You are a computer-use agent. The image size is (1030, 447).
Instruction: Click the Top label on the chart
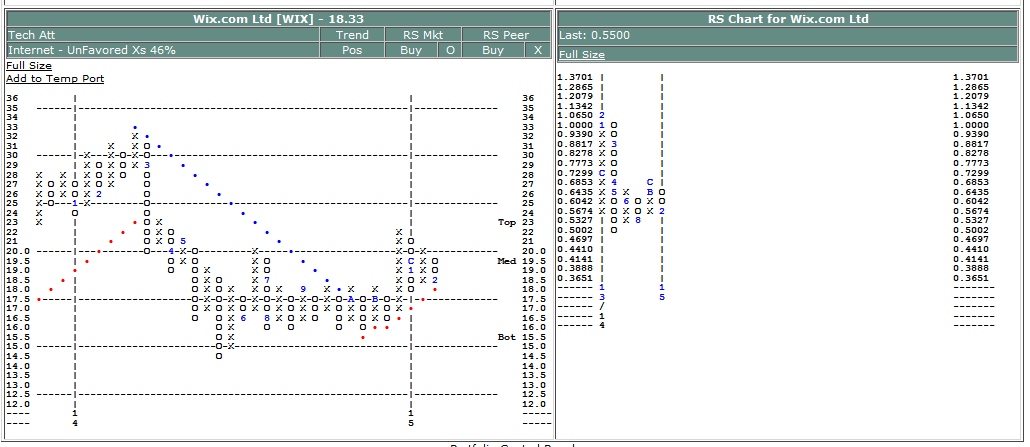click(507, 222)
